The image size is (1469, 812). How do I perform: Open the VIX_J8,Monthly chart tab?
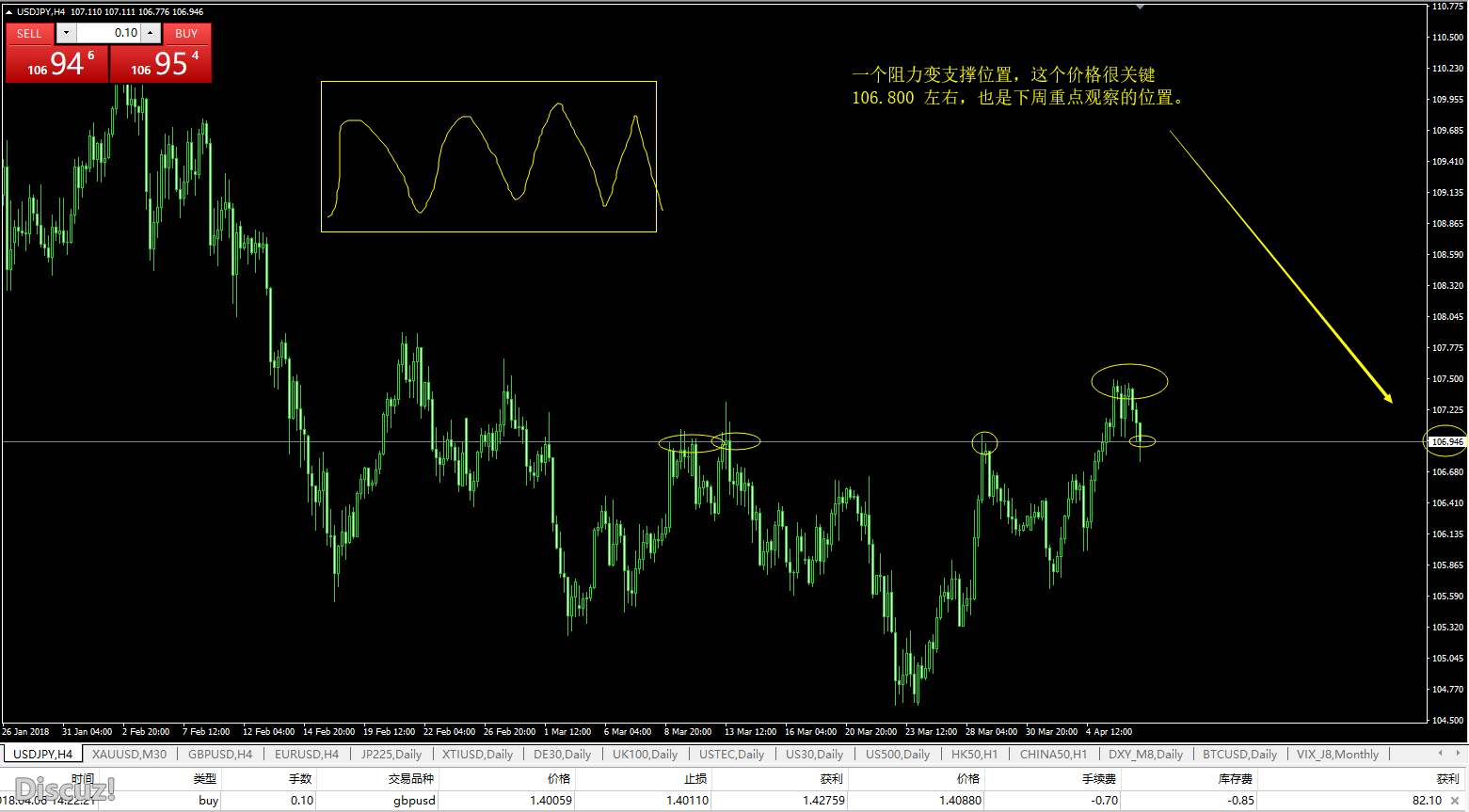tap(1337, 754)
